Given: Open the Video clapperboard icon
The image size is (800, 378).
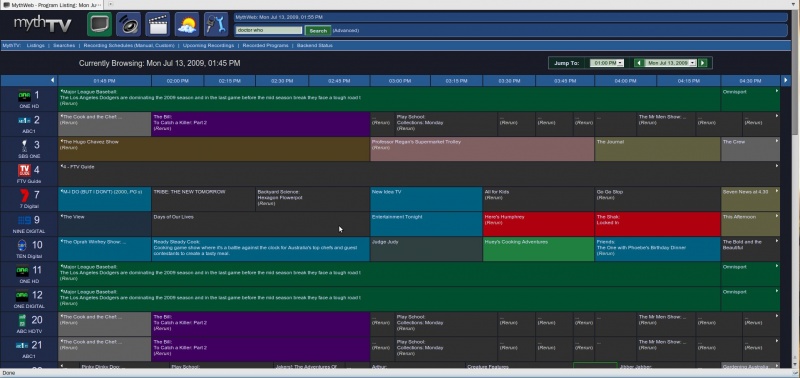Looking at the screenshot, I should pyautogui.click(x=158, y=24).
